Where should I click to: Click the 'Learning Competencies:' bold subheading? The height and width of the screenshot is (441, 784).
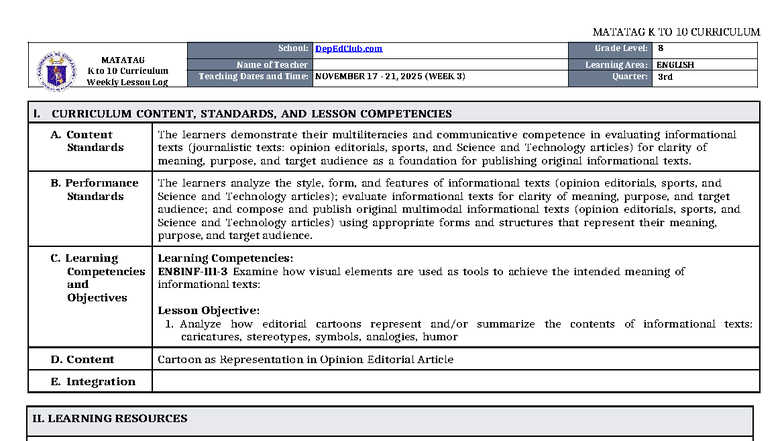(x=226, y=258)
